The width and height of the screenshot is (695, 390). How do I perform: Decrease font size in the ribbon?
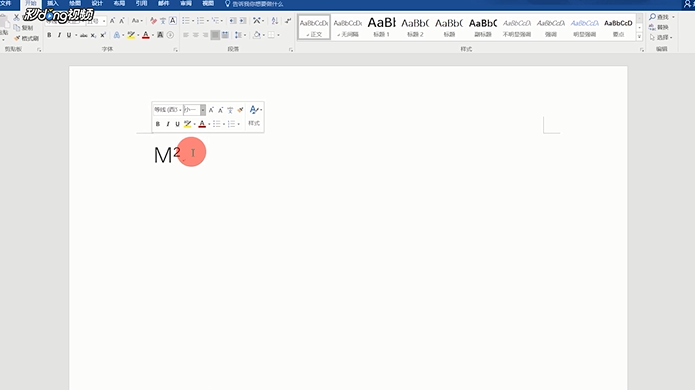(122, 21)
